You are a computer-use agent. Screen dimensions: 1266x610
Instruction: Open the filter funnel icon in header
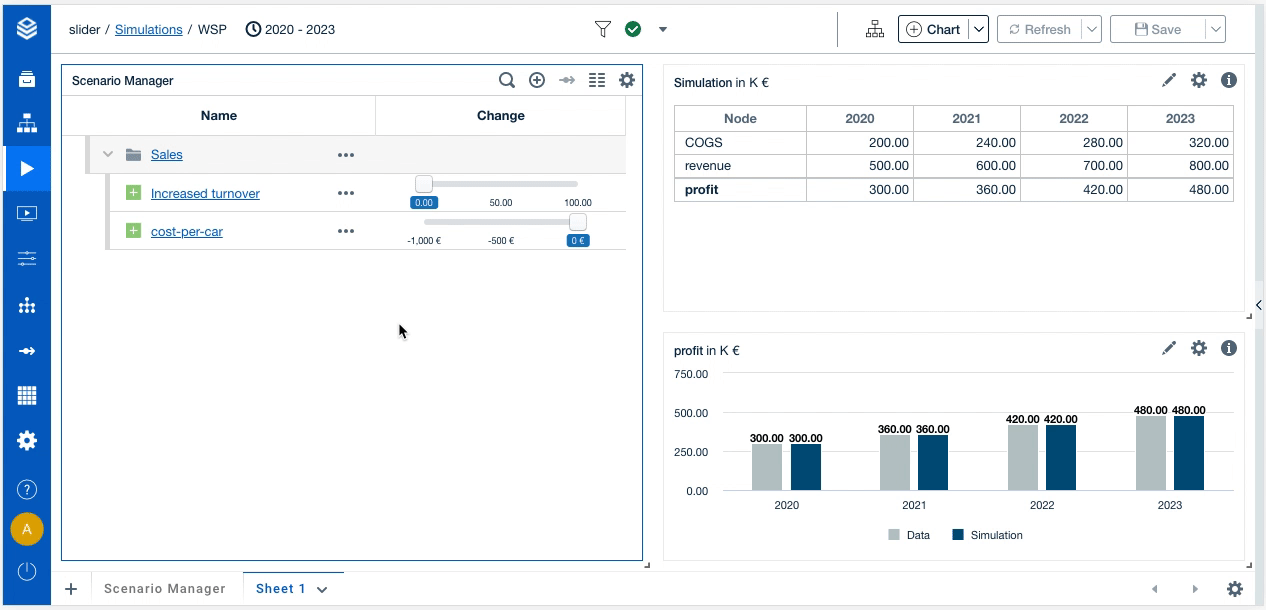603,30
